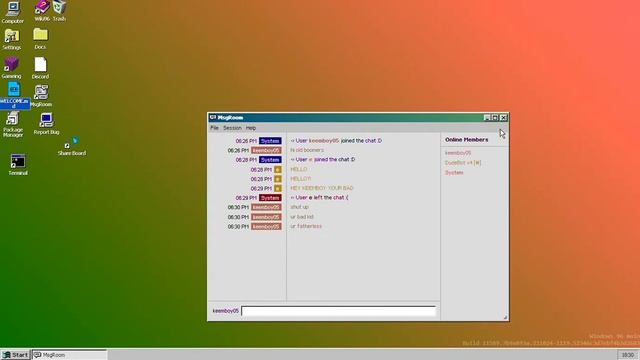This screenshot has width=640, height=360.
Task: Click the 'User keemboy05 joined the chat' system message
Action: click(336, 140)
